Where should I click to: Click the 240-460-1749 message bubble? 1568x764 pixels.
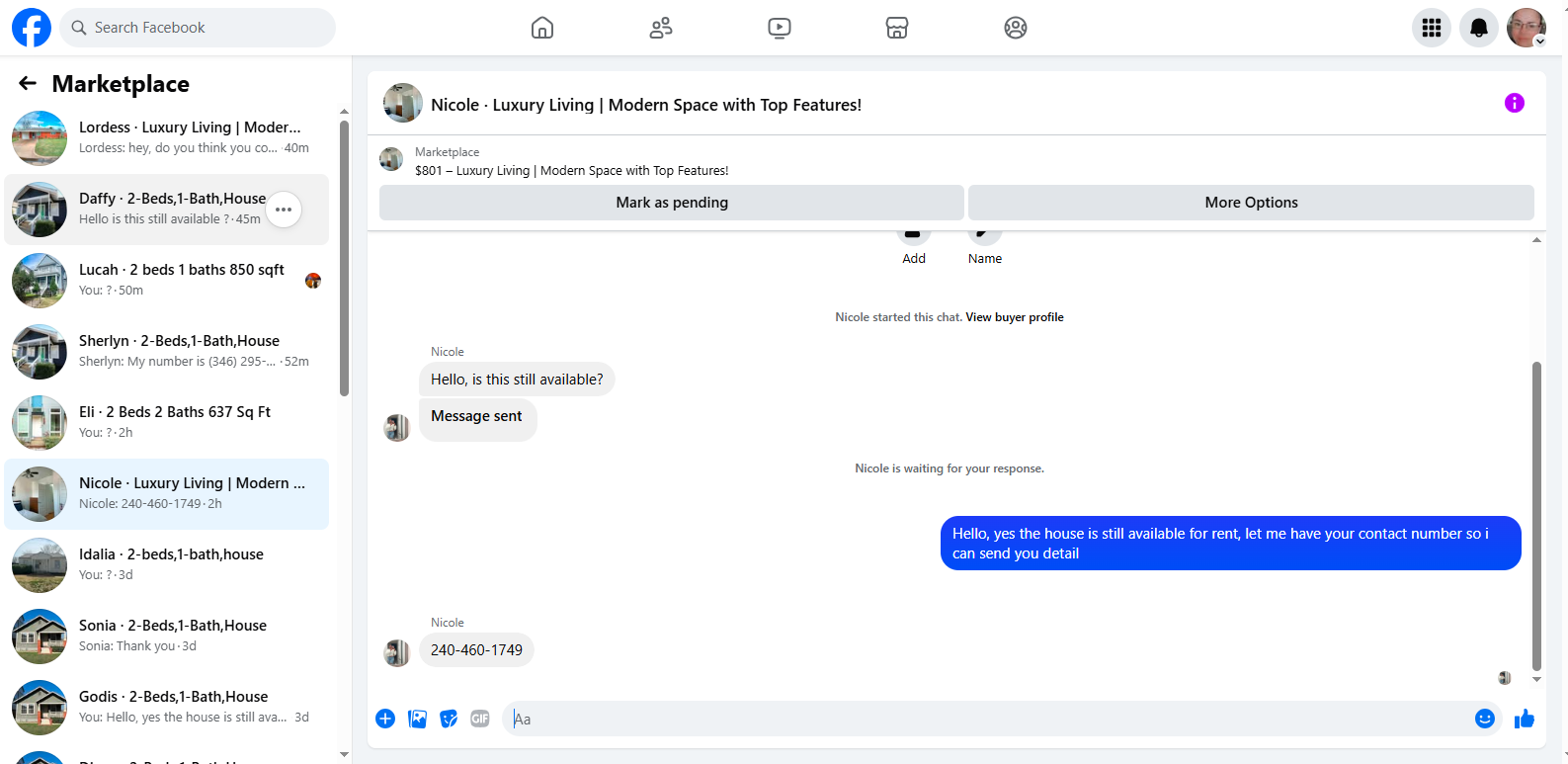(476, 650)
